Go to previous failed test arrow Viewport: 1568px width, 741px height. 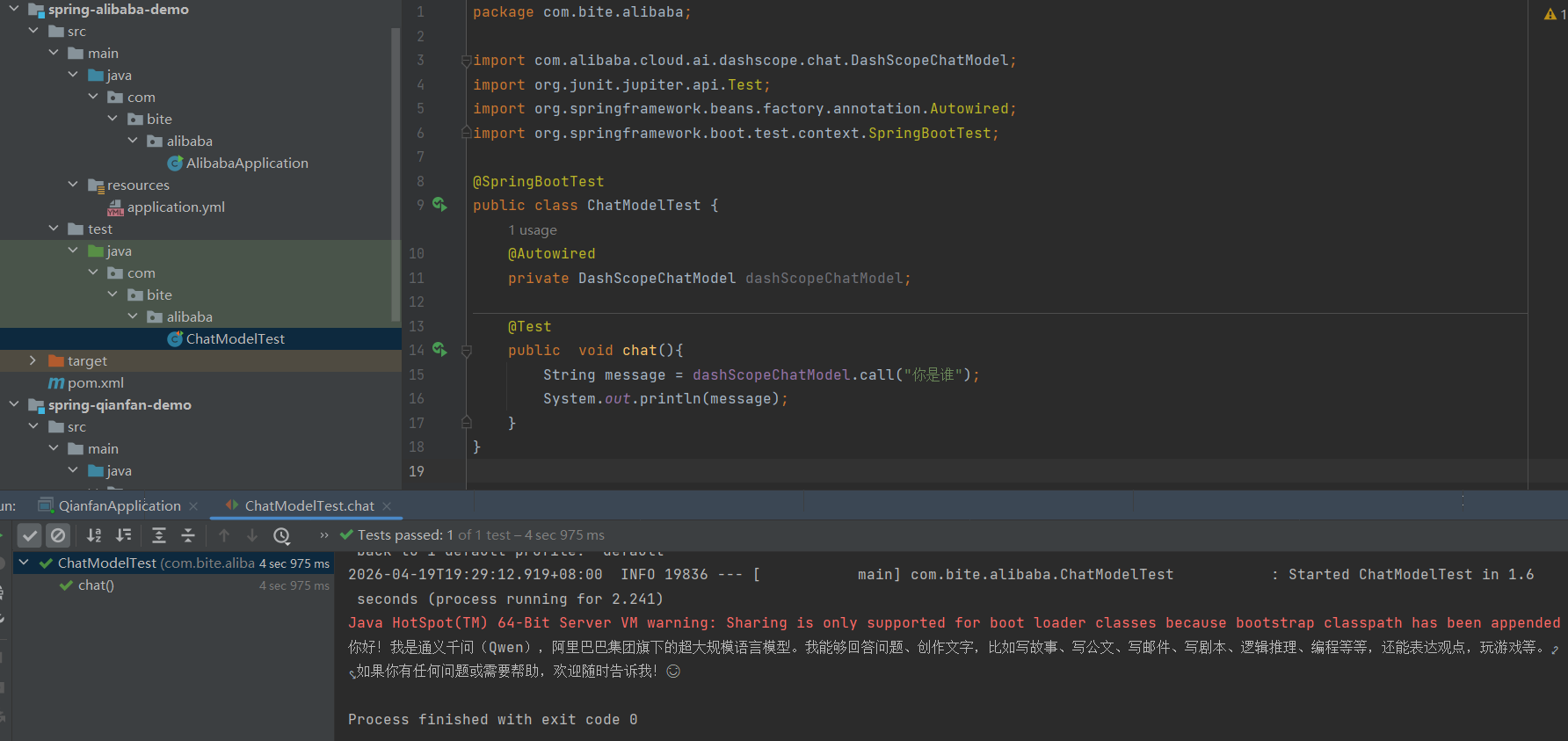(224, 535)
